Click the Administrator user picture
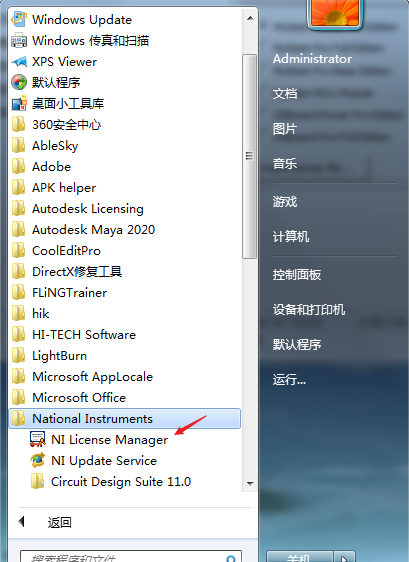Screen dimensions: 409x562 [335, 14]
